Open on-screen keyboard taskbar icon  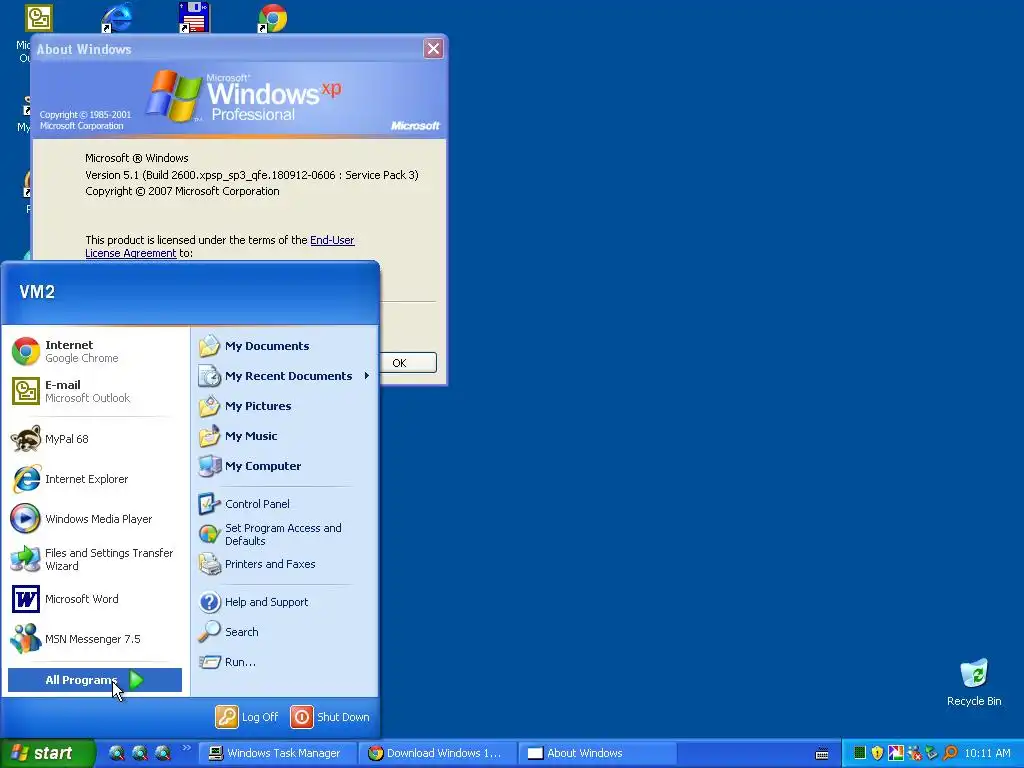coord(822,754)
